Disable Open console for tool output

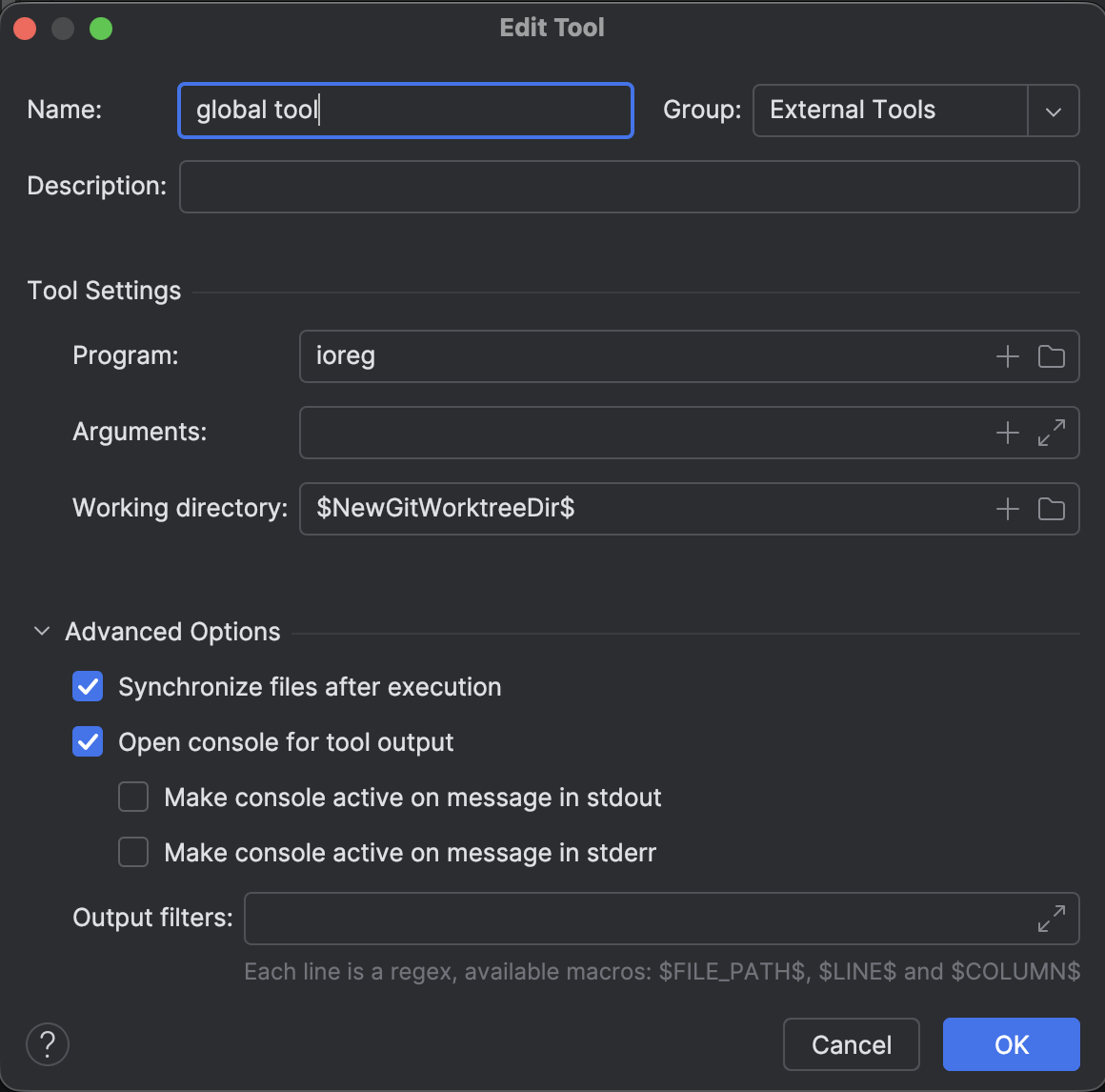click(x=88, y=741)
